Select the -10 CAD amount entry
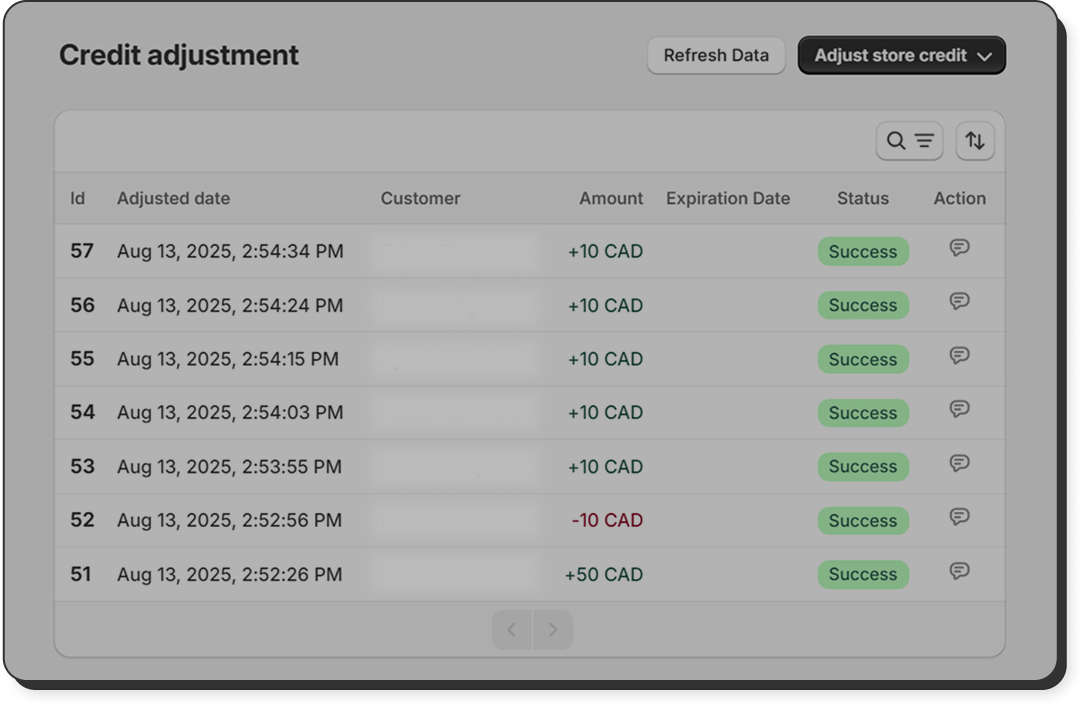Image resolution: width=1085 pixels, height=708 pixels. tap(607, 520)
